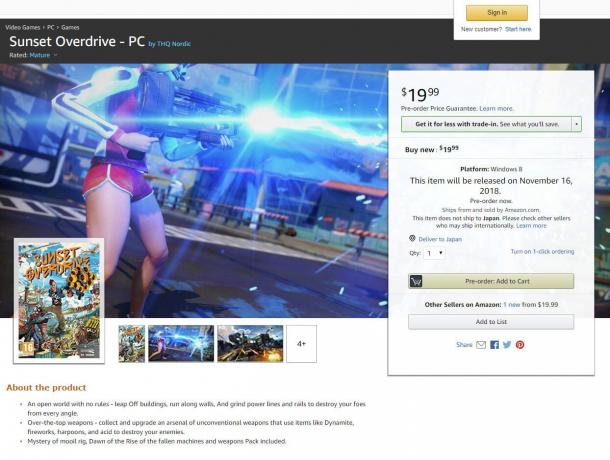Show more images with 4+ tile

[301, 344]
